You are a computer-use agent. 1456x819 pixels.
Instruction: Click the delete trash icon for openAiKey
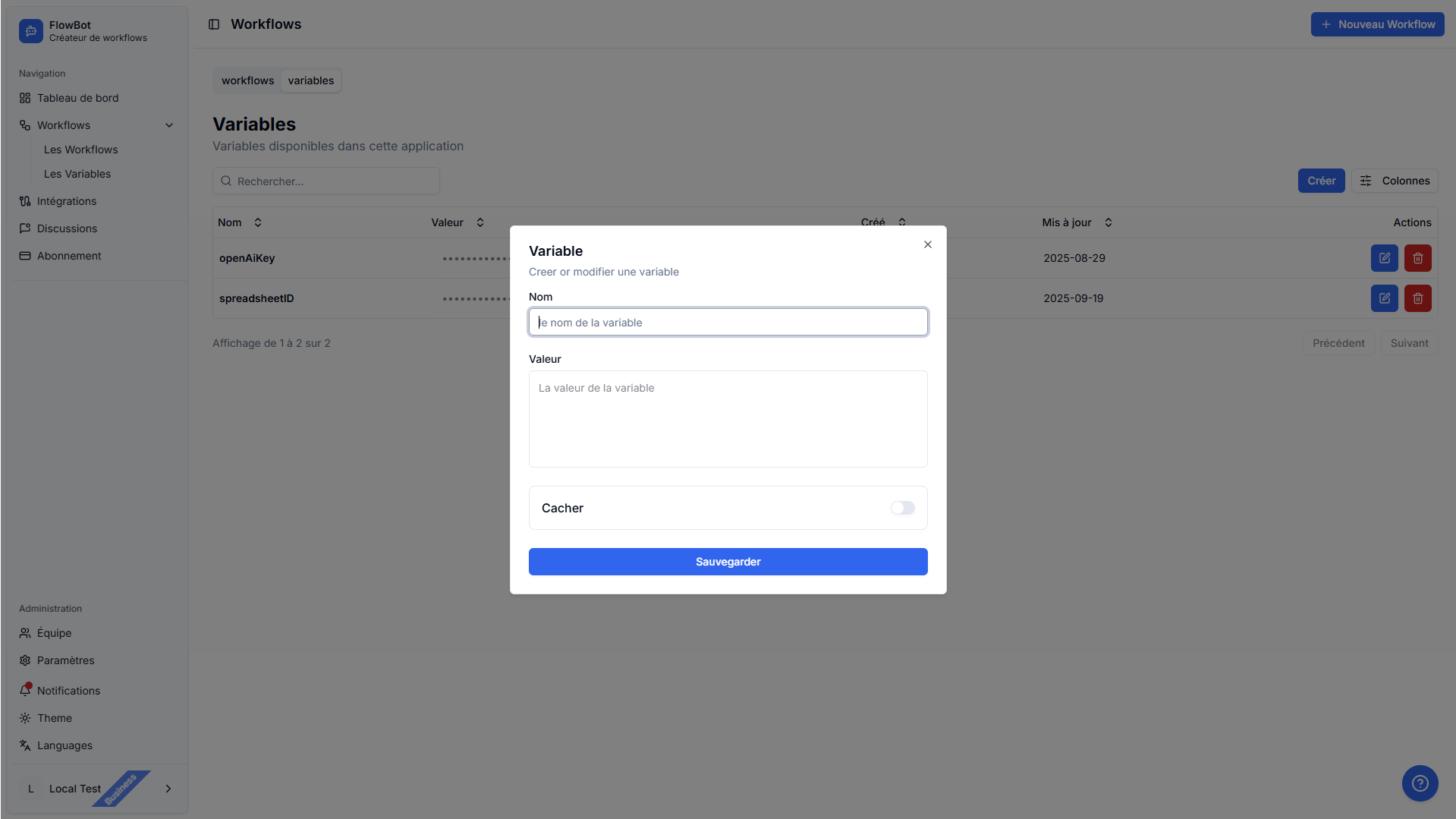pos(1417,258)
